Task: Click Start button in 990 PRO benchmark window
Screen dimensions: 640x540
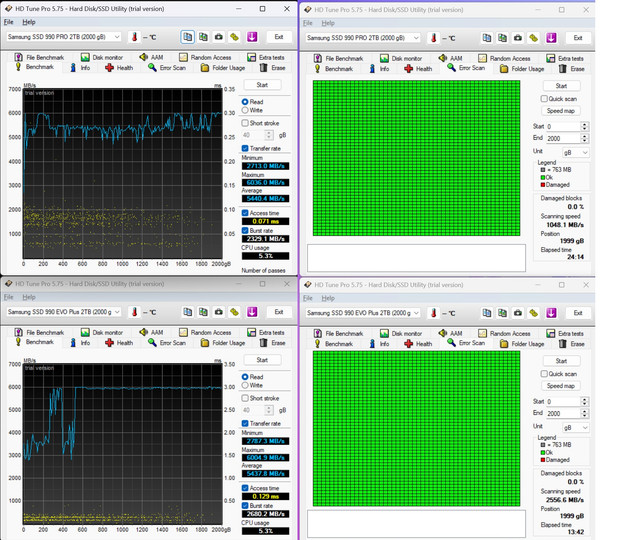Action: [x=262, y=85]
